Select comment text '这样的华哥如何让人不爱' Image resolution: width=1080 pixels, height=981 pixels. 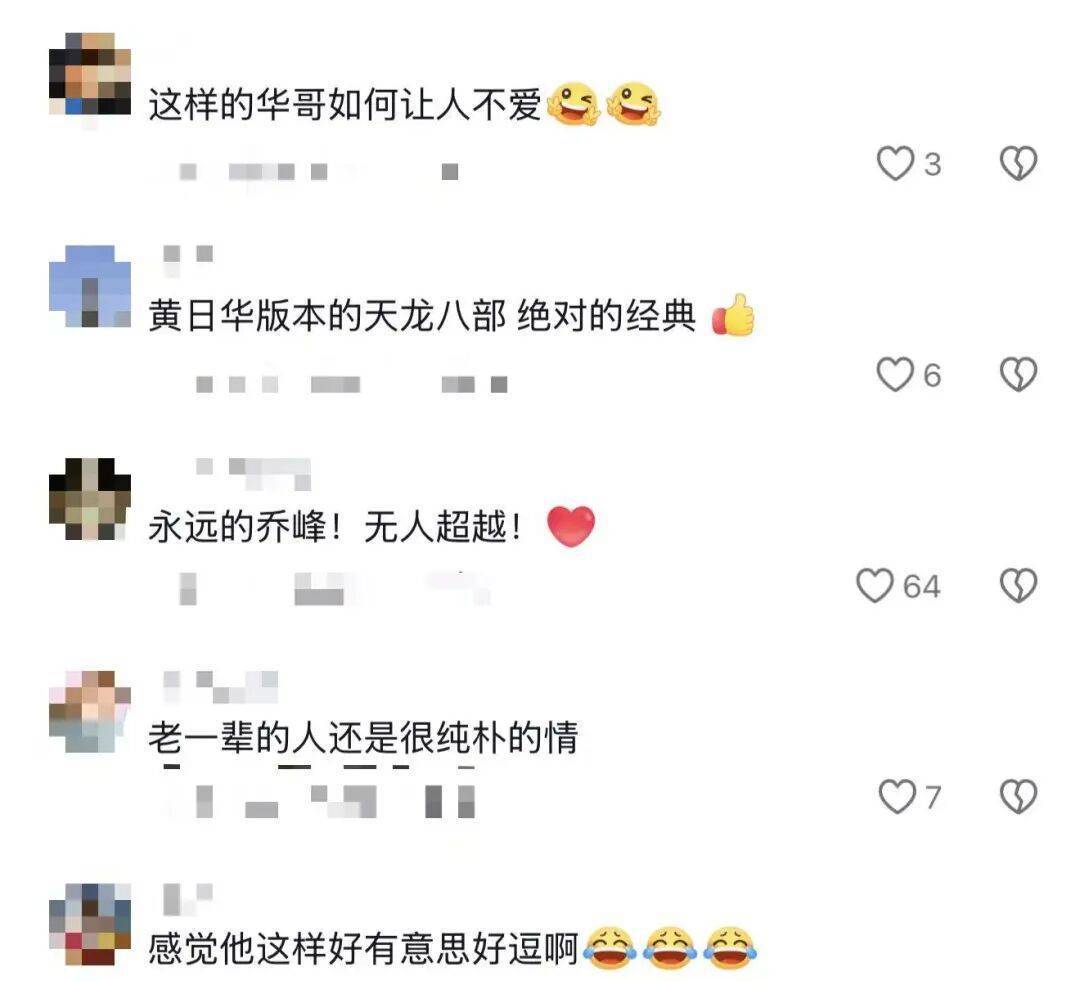[345, 105]
